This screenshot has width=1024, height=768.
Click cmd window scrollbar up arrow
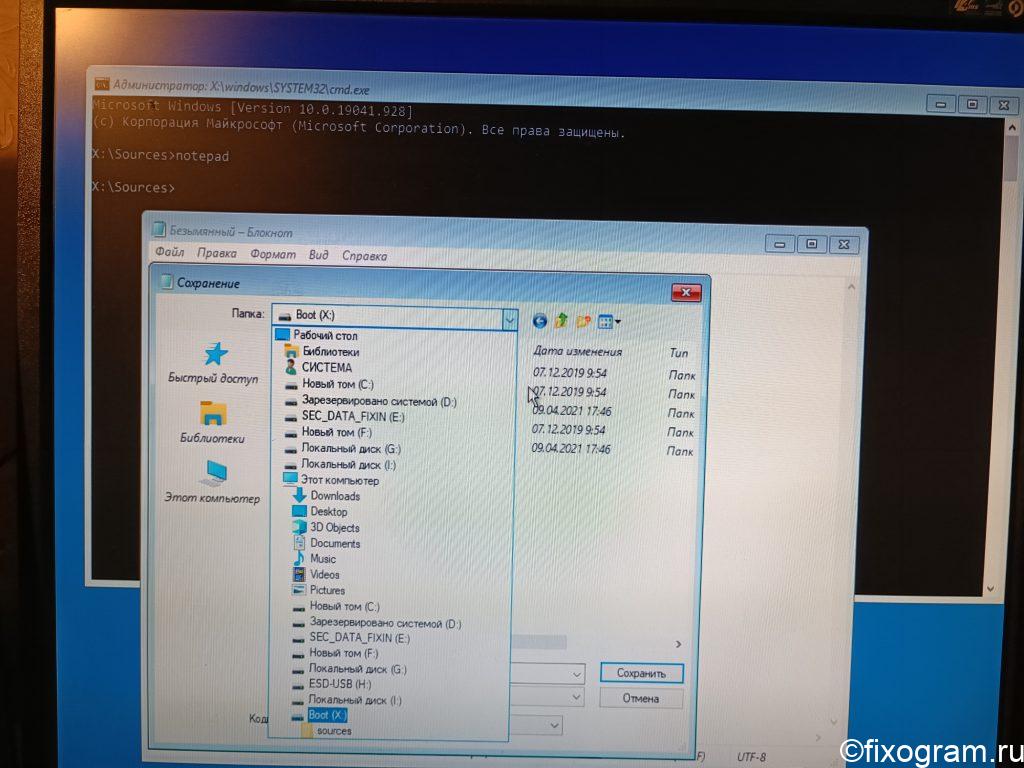coord(1012,127)
